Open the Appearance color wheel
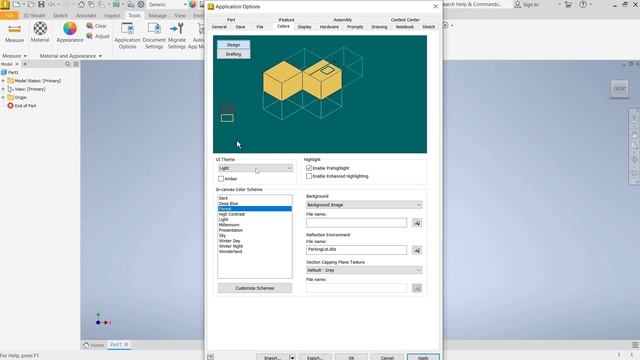640x360 pixels. [x=70, y=29]
